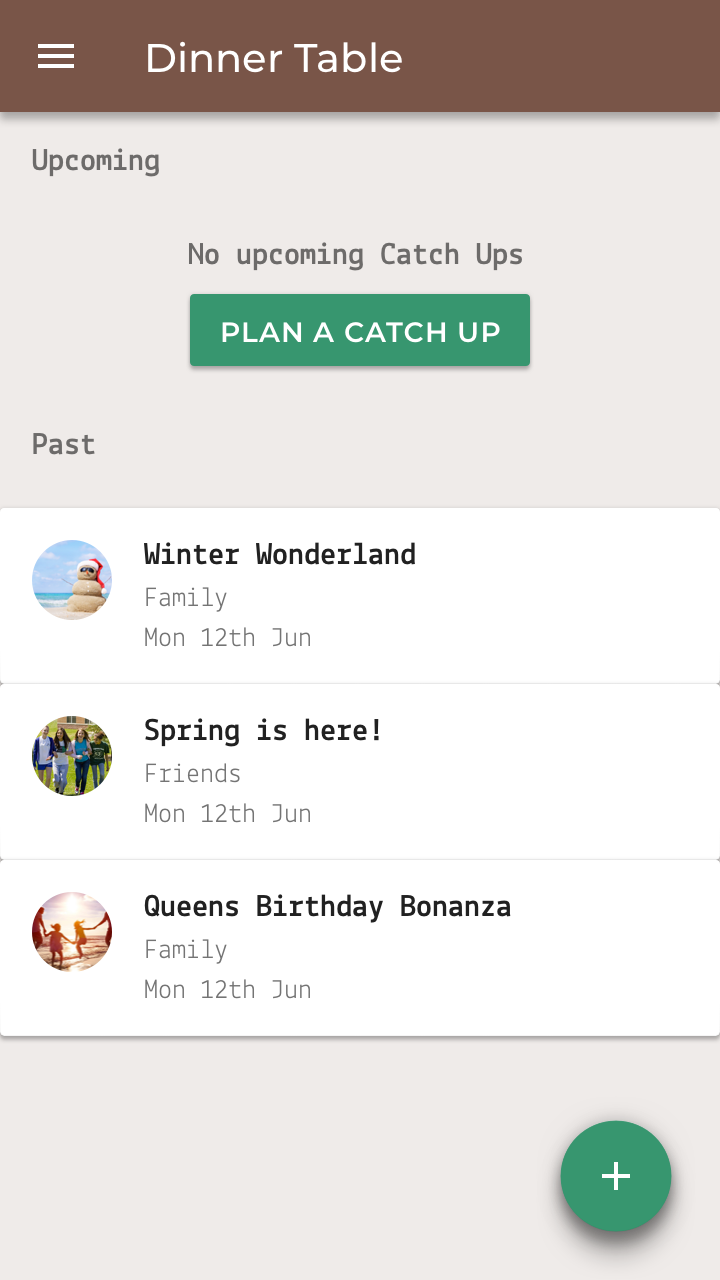This screenshot has height=1280, width=720.
Task: Tap the green plus floating button
Action: click(x=615, y=1176)
